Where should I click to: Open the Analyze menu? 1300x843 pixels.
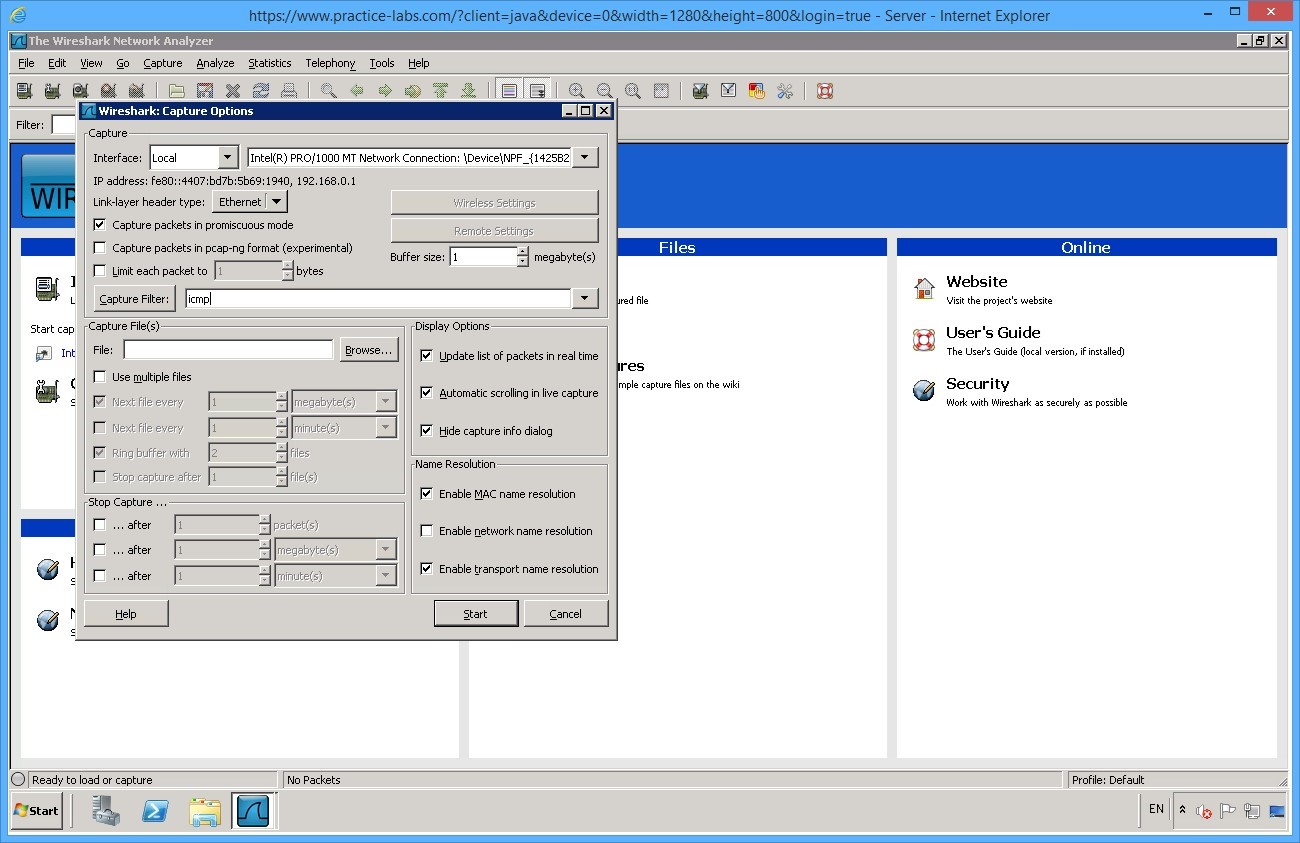pos(215,63)
